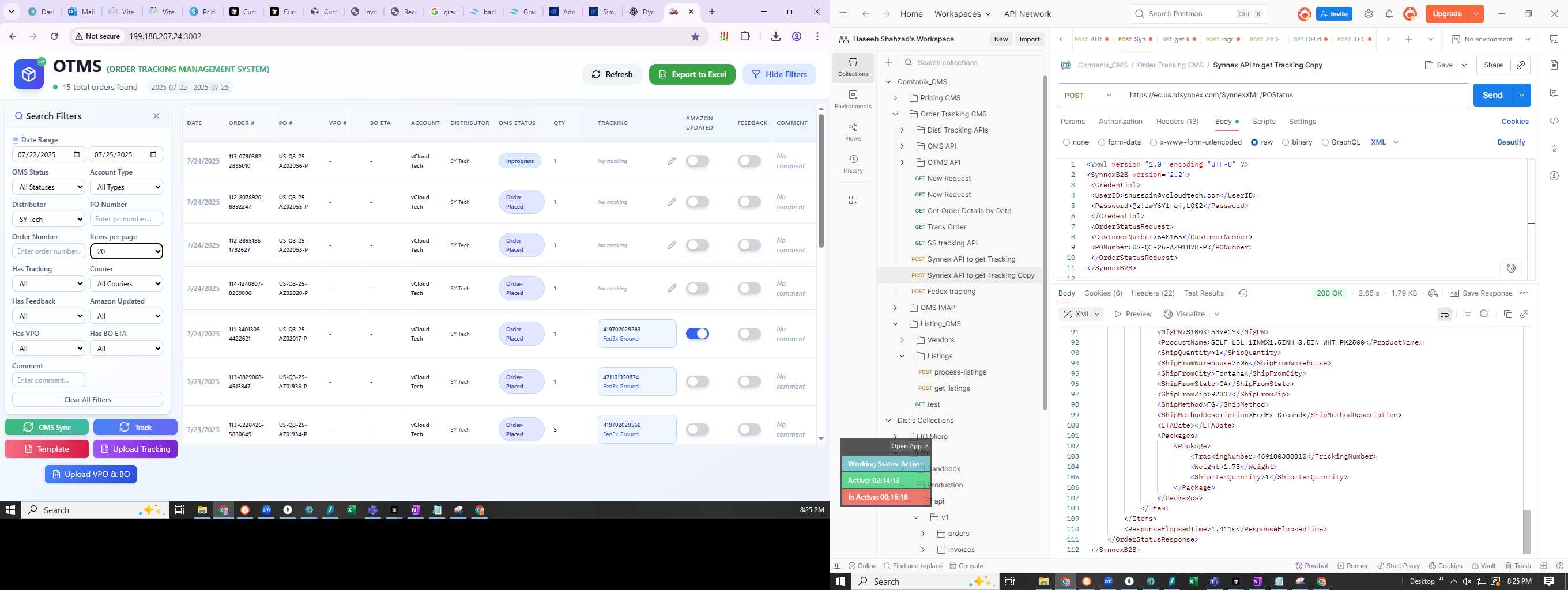Click the Export to Excel button
Image resolution: width=1568 pixels, height=590 pixels.
[692, 74]
